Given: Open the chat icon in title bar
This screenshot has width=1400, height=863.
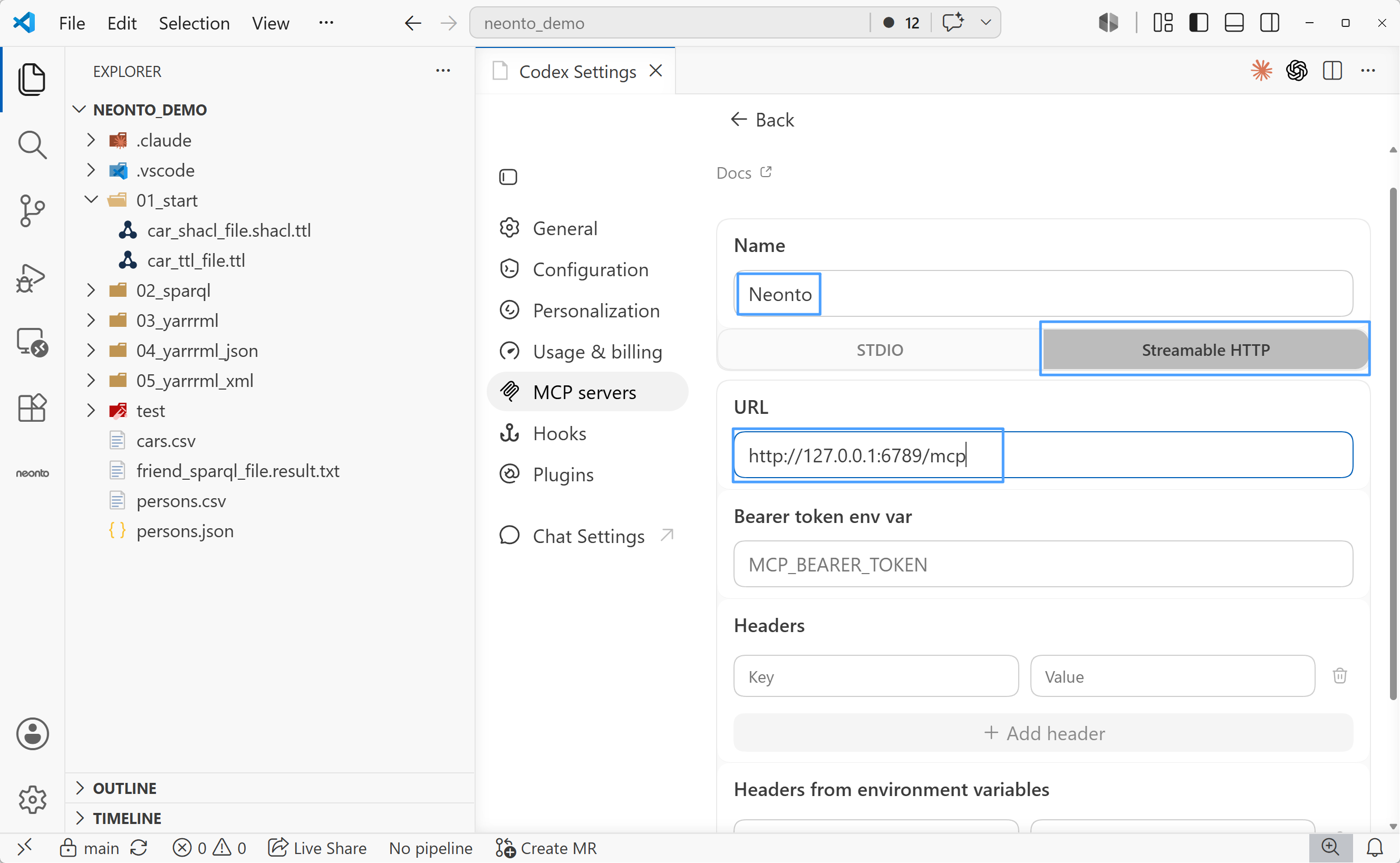Looking at the screenshot, I should (952, 23).
